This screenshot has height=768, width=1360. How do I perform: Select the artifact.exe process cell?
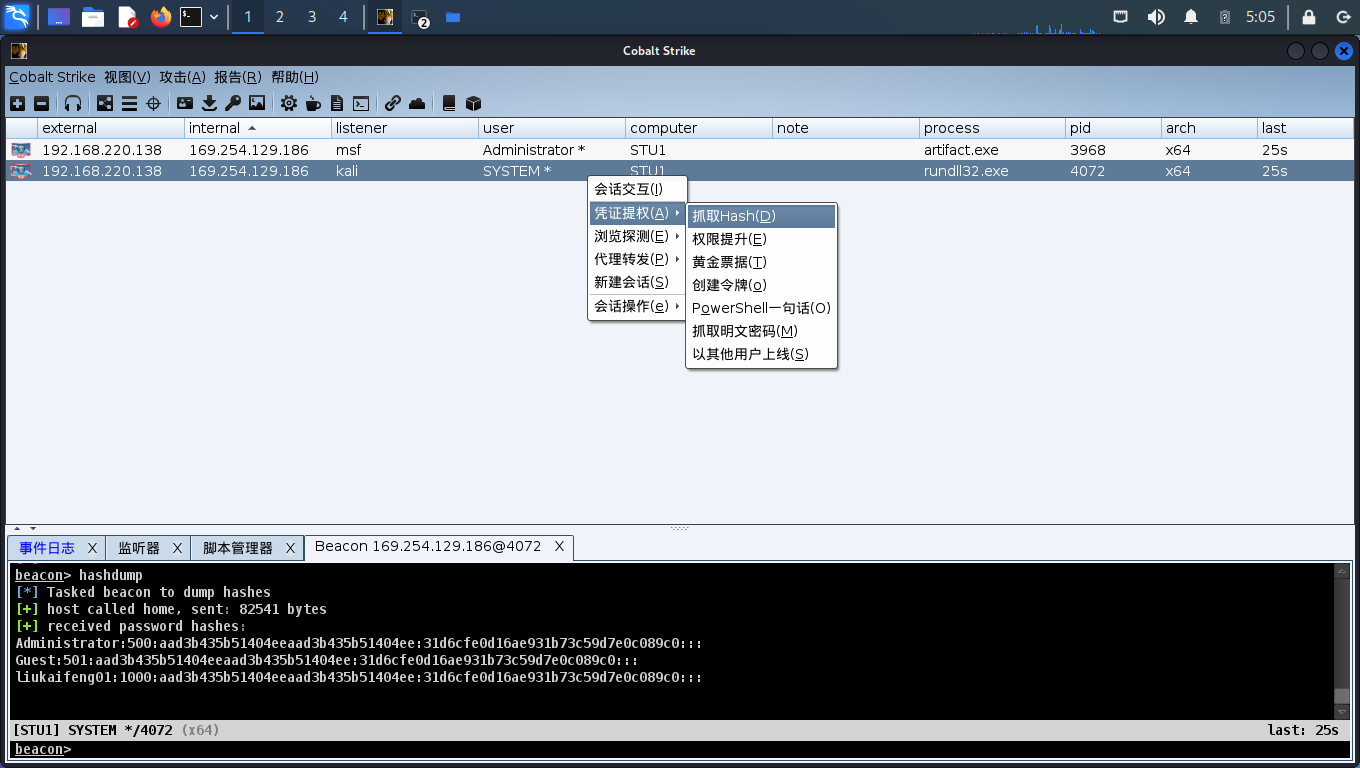click(992, 150)
